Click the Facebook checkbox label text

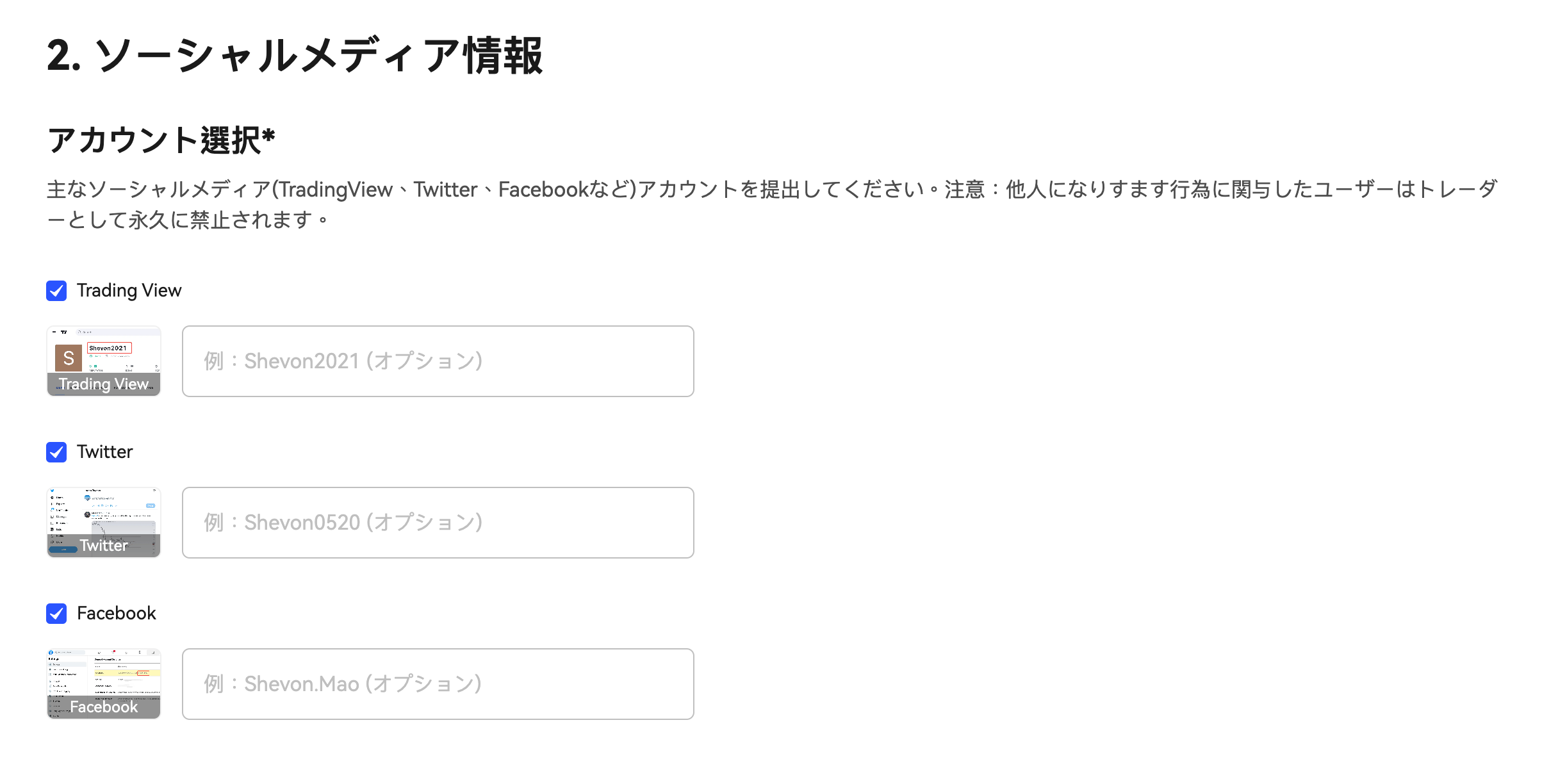pos(116,614)
